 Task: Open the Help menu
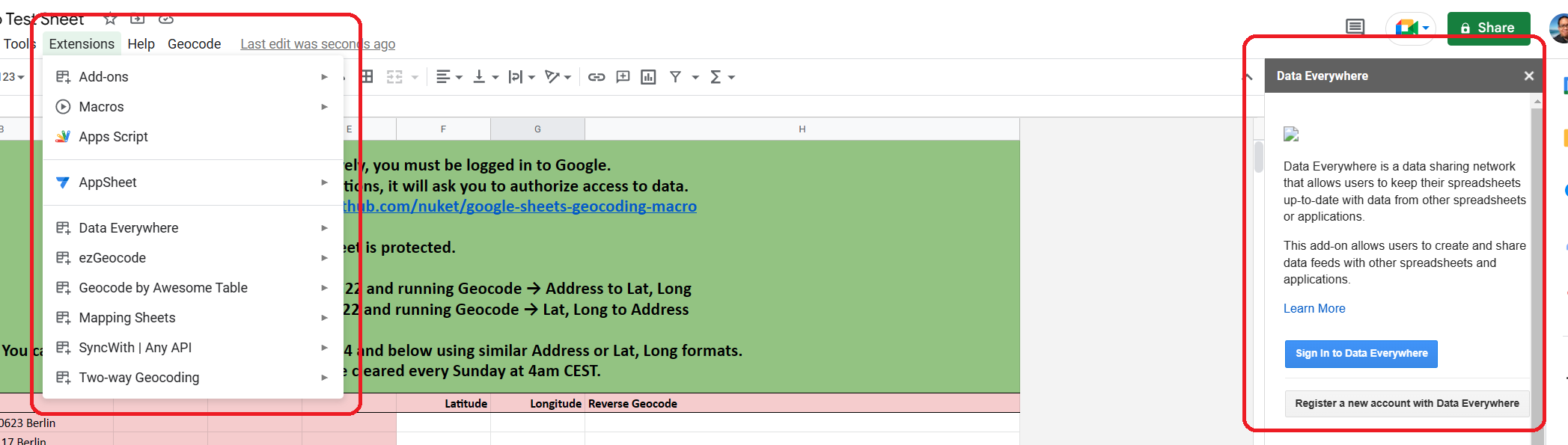pyautogui.click(x=141, y=44)
